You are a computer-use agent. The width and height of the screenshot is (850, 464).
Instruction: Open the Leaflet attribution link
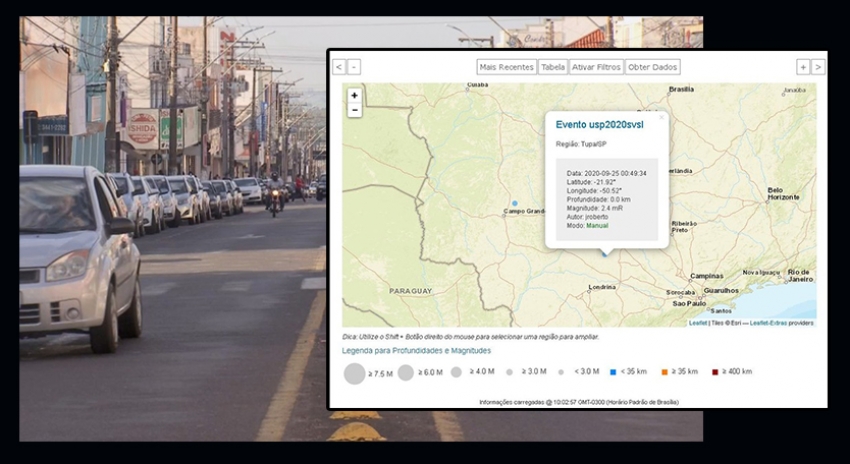(698, 323)
